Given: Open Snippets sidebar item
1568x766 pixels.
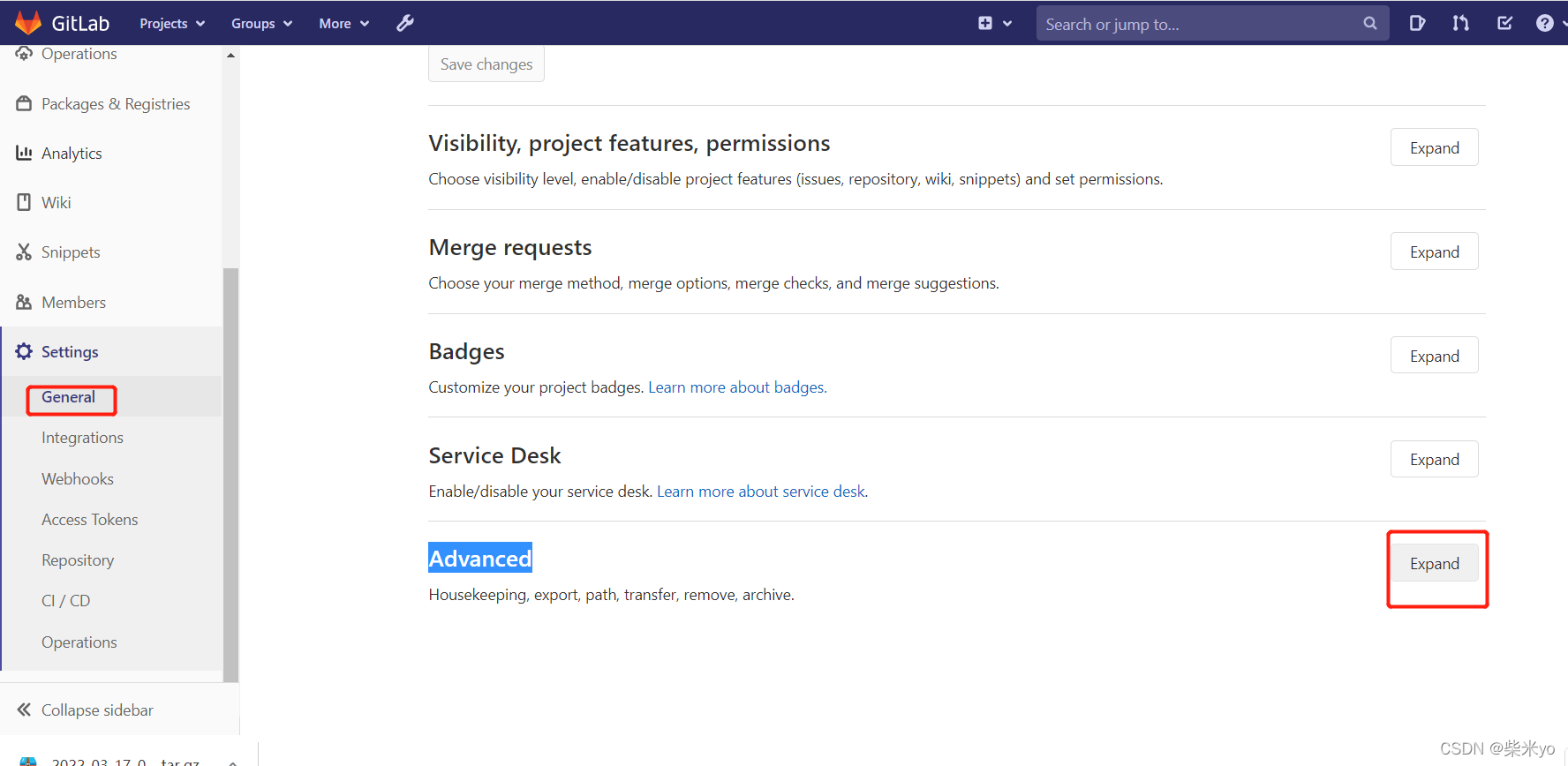Looking at the screenshot, I should click(x=71, y=252).
